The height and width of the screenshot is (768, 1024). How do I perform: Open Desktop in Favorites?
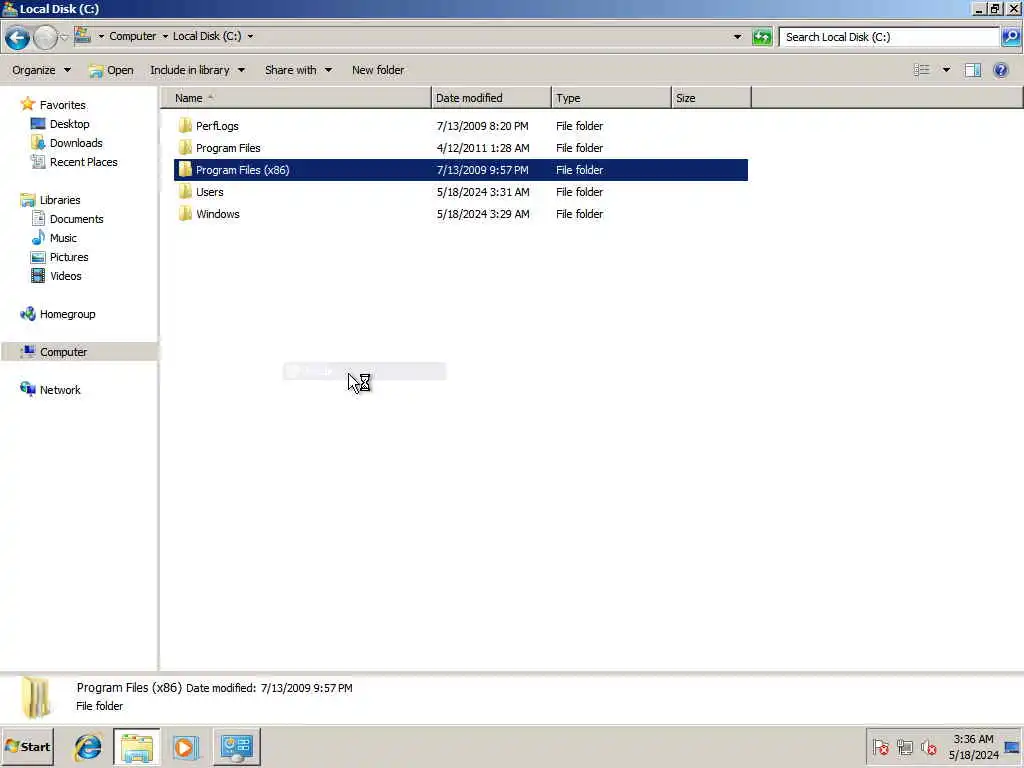click(69, 124)
